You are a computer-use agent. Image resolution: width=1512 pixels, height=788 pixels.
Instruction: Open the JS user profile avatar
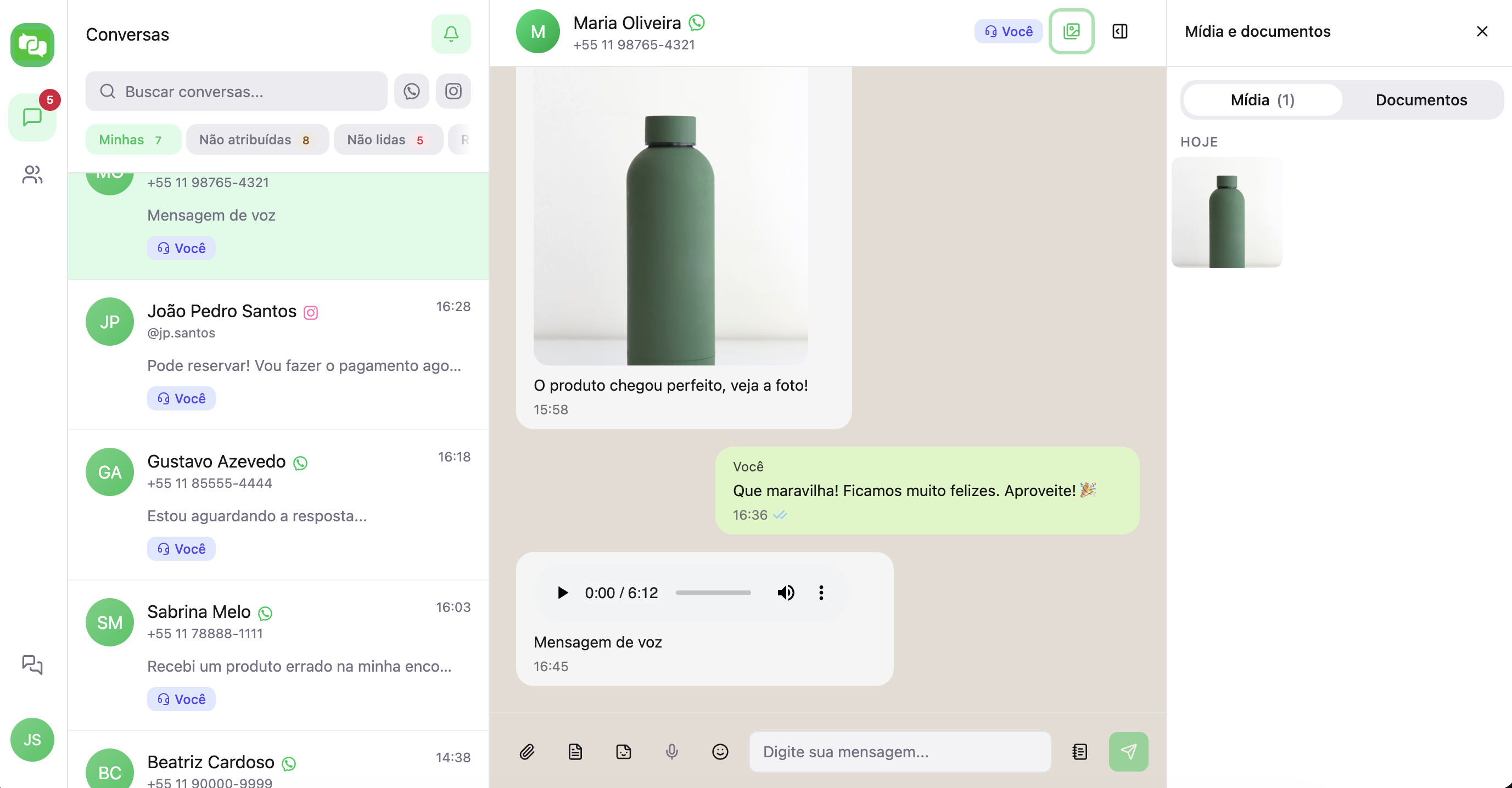32,739
